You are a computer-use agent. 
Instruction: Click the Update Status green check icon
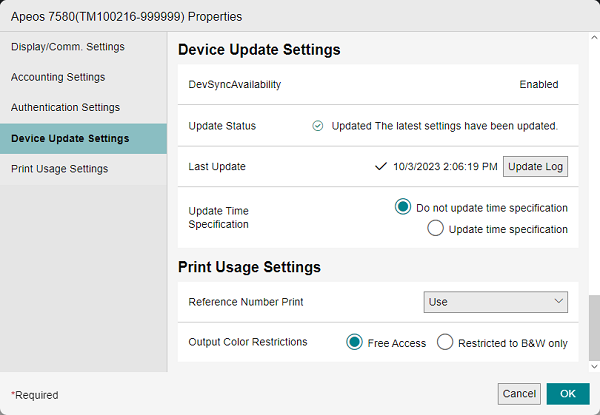[318, 126]
